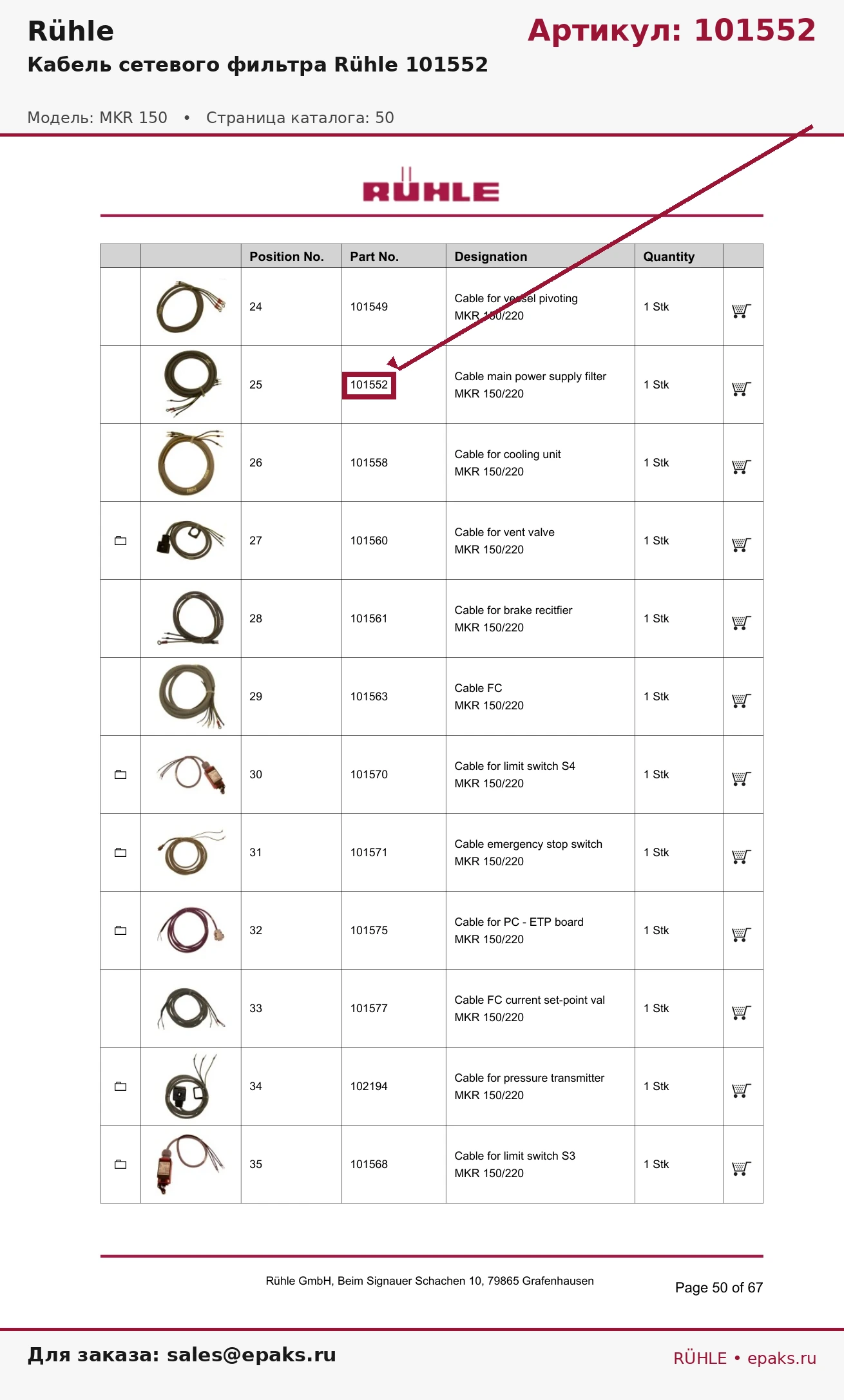The height and width of the screenshot is (1400, 844).
Task: Select highlighted part number 101552
Action: [x=369, y=385]
